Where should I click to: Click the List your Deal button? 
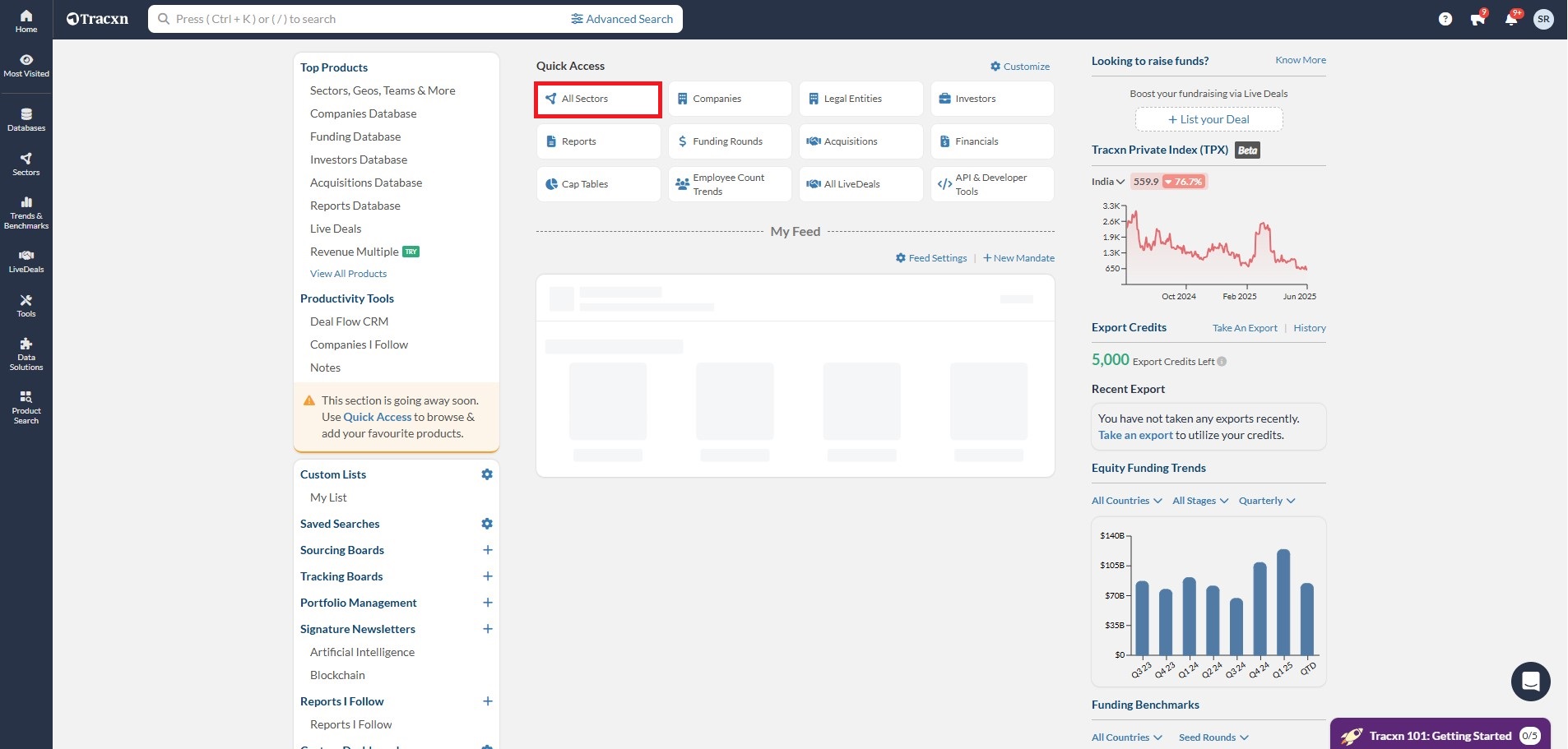click(1208, 119)
